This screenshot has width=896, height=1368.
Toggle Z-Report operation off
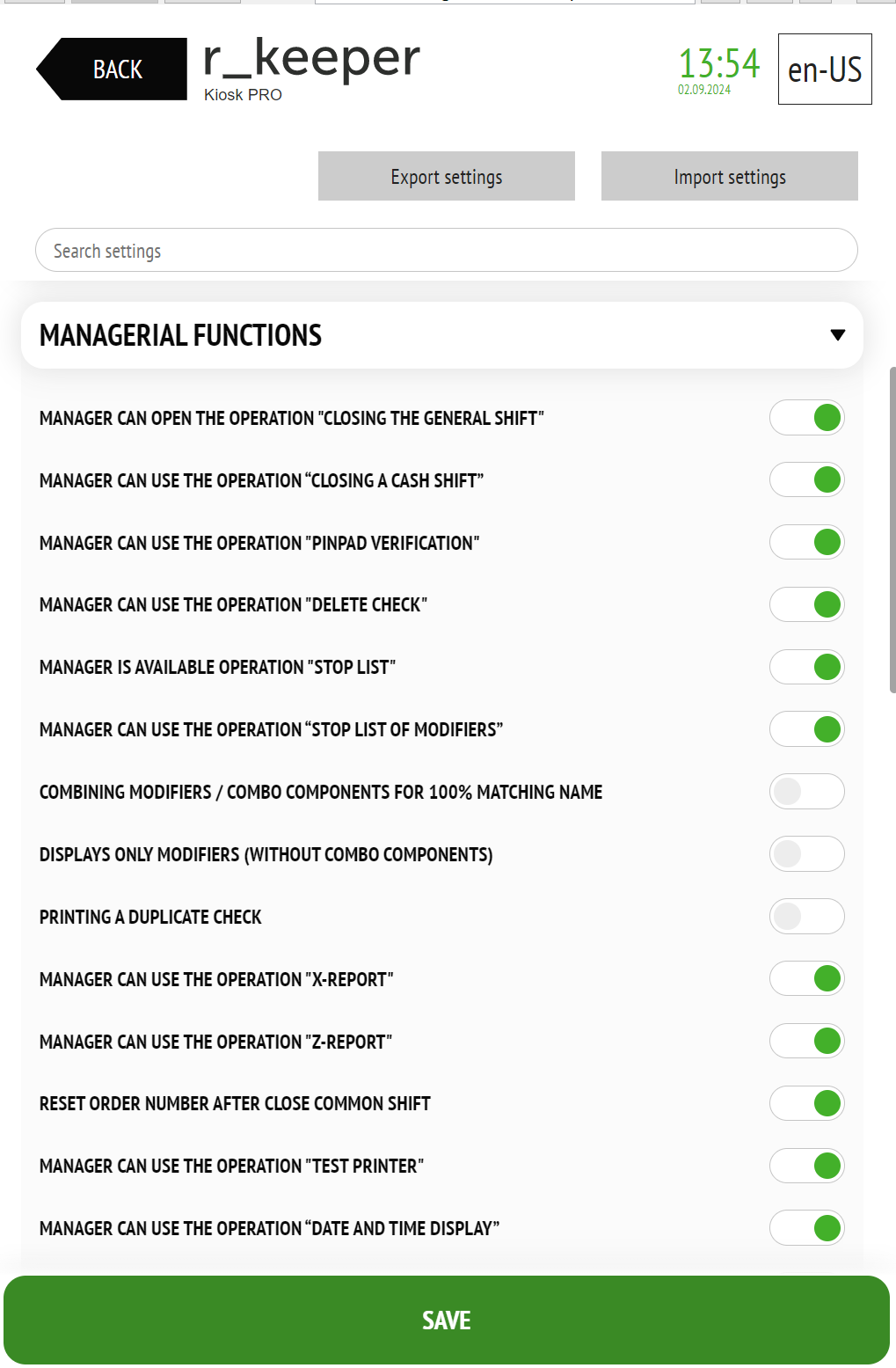tap(807, 1042)
